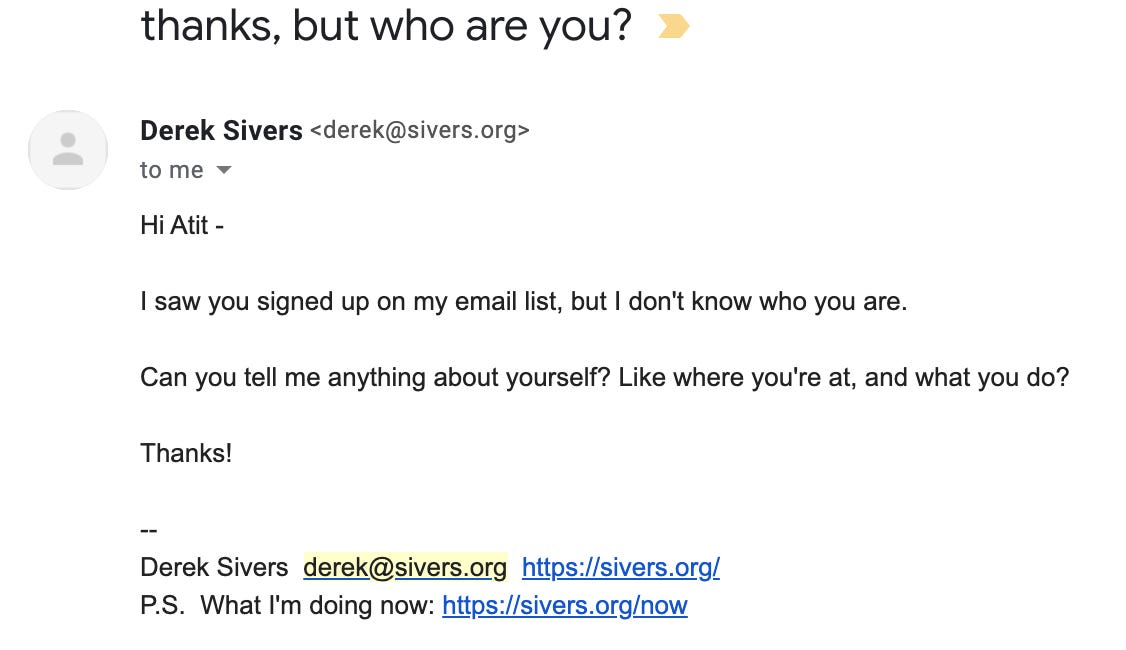Click the subject "thanks, but who are you?"
Screen dimensions: 1126x650
pos(386,27)
